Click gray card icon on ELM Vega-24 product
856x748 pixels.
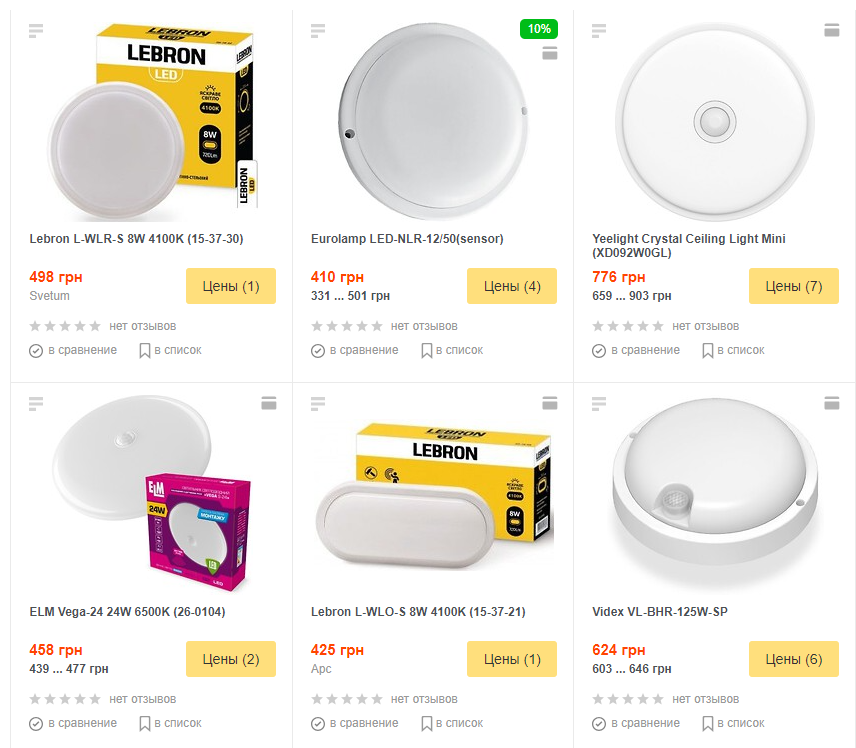268,403
